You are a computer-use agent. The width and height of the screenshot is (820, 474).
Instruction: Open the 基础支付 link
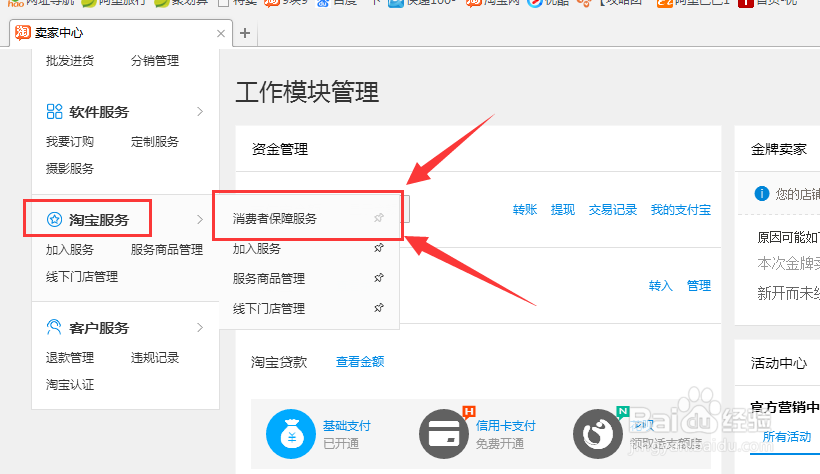347,426
